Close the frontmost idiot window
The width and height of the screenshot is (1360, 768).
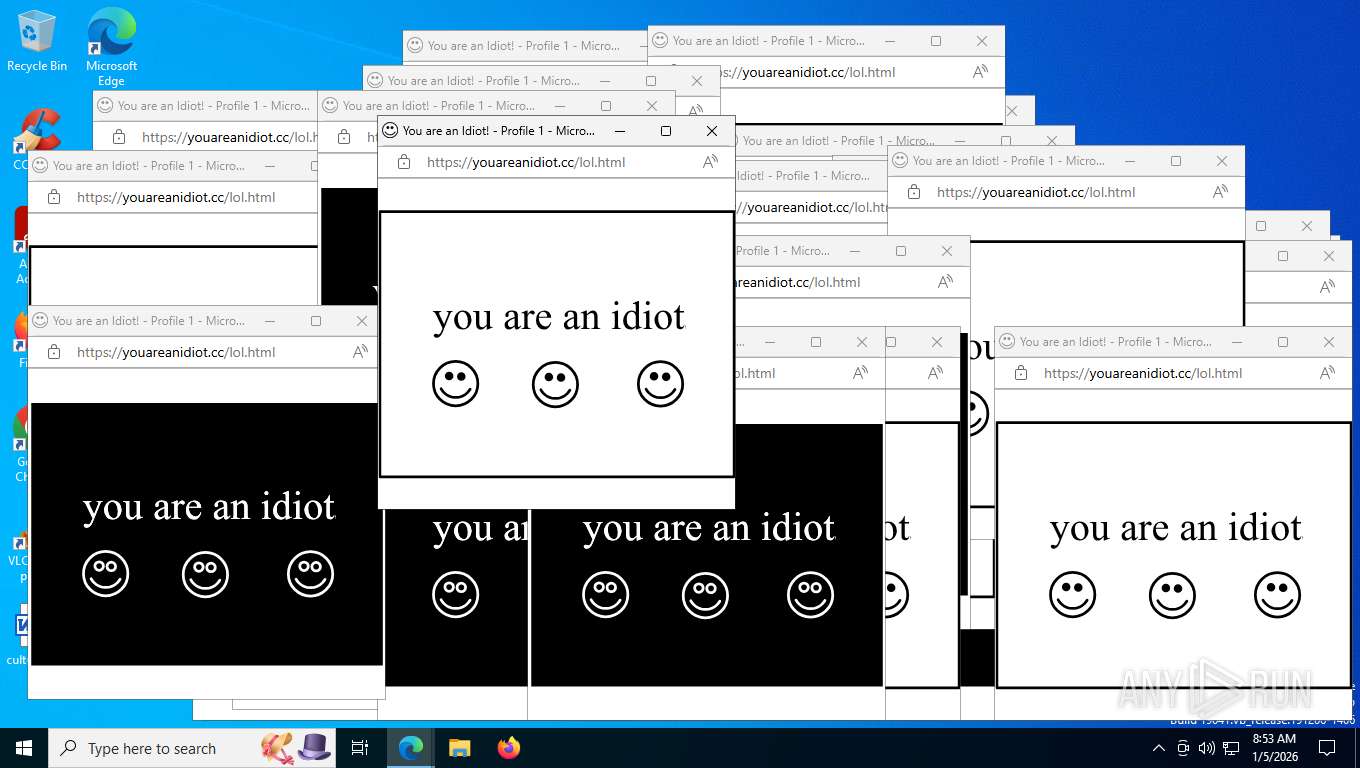(x=712, y=131)
